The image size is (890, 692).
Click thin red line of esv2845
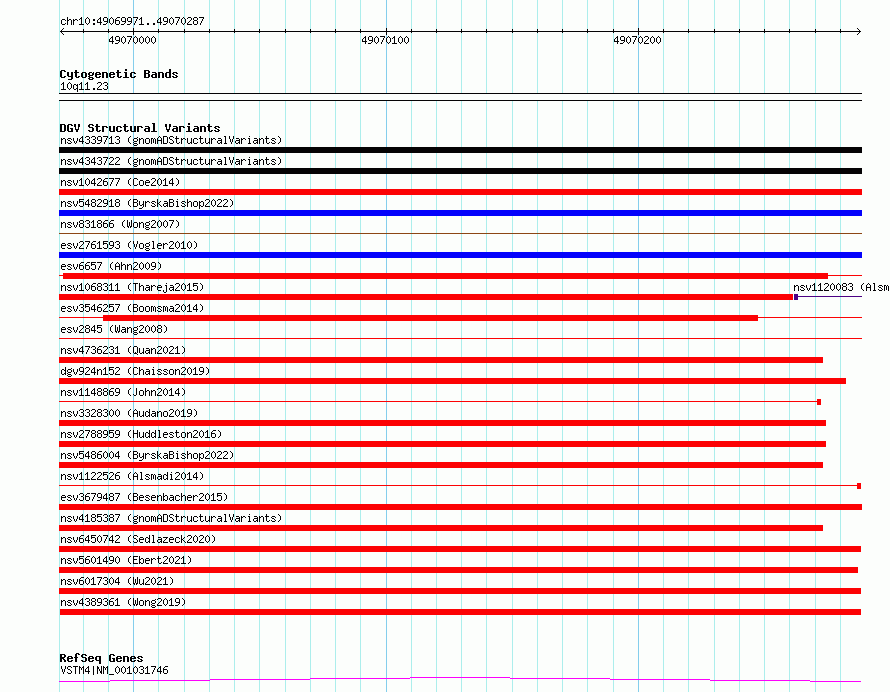click(460, 338)
